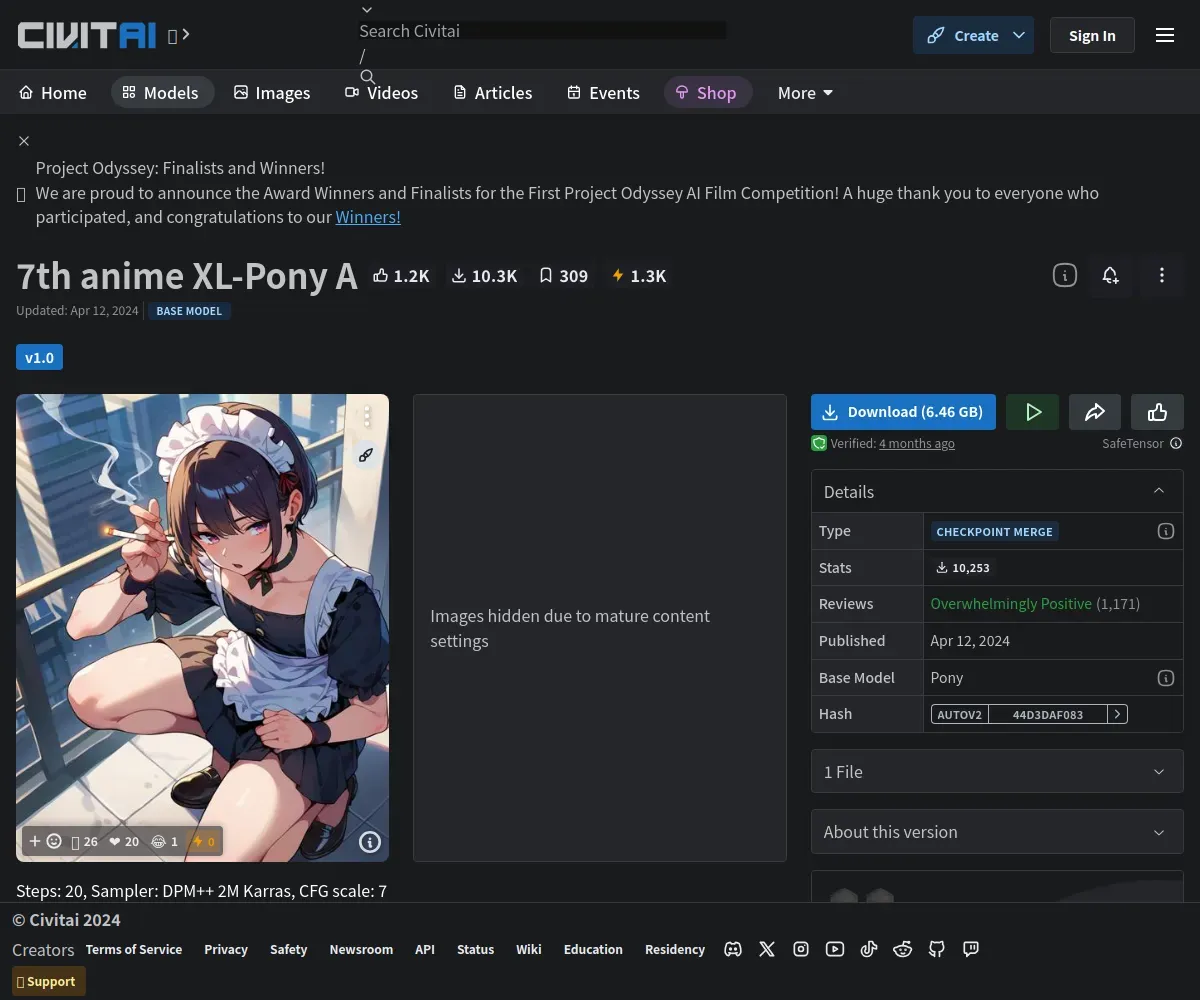1200x1000 pixels.
Task: Select the Models tab
Action: tap(162, 92)
